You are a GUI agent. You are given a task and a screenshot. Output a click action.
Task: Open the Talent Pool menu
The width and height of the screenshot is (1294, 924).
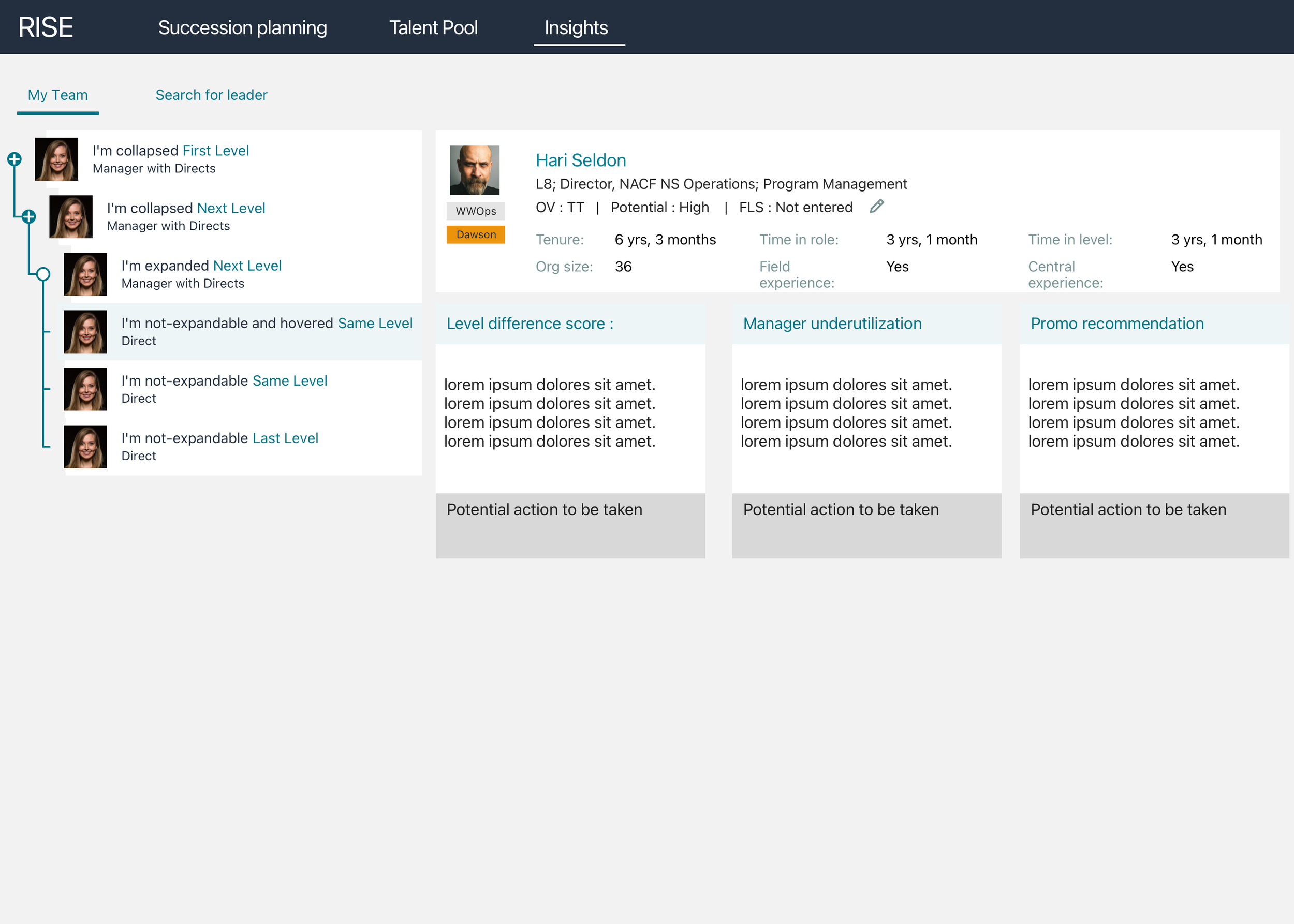coord(433,27)
